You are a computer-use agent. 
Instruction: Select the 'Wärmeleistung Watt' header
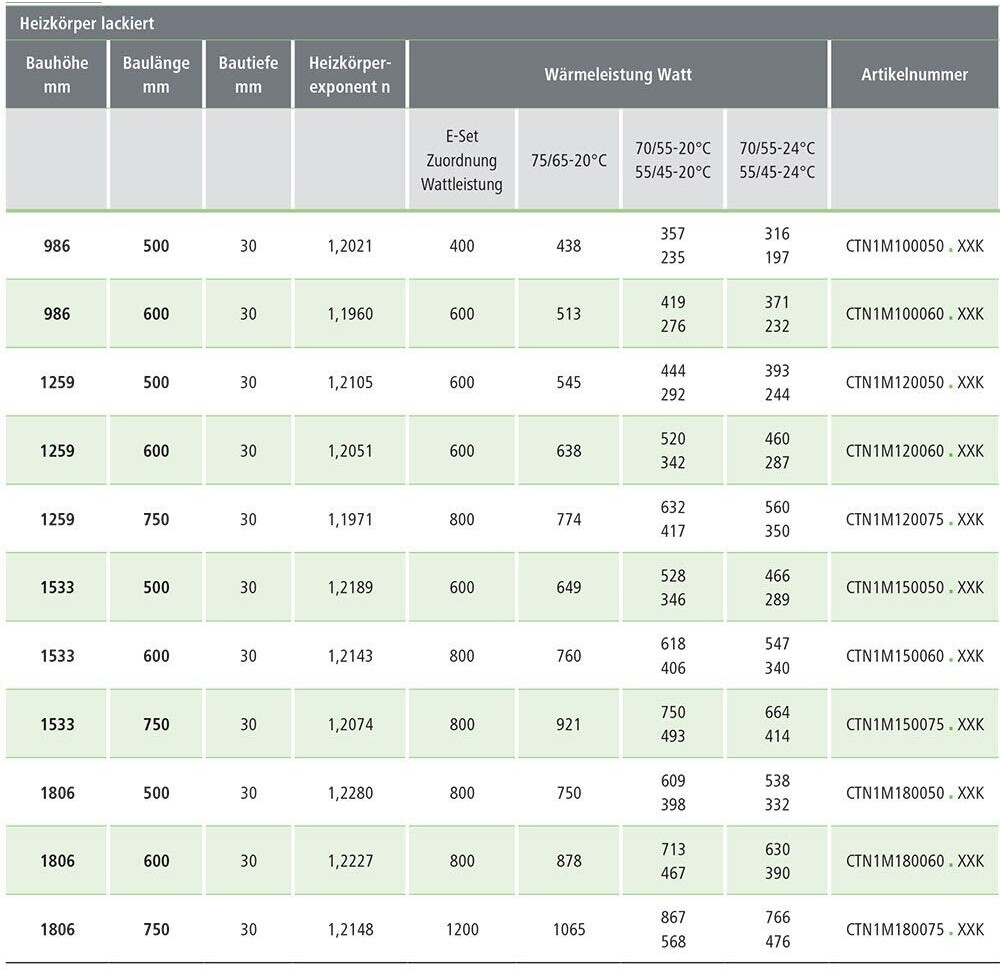point(618,75)
